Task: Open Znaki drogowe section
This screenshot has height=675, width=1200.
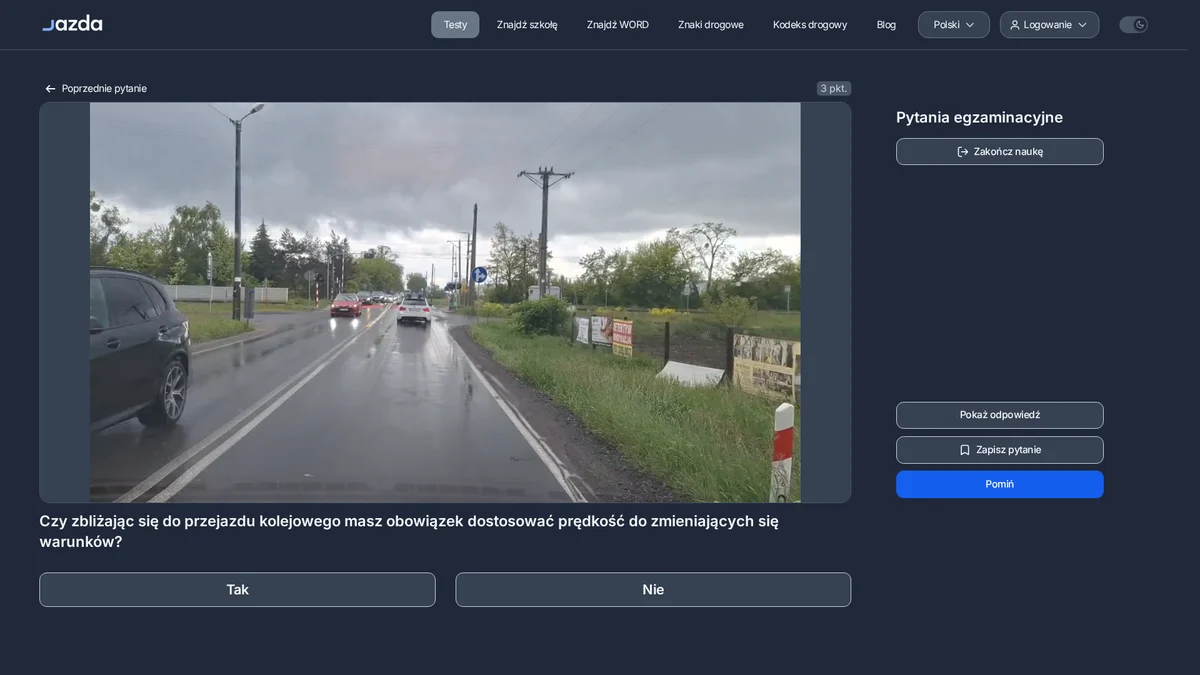Action: pyautogui.click(x=711, y=25)
